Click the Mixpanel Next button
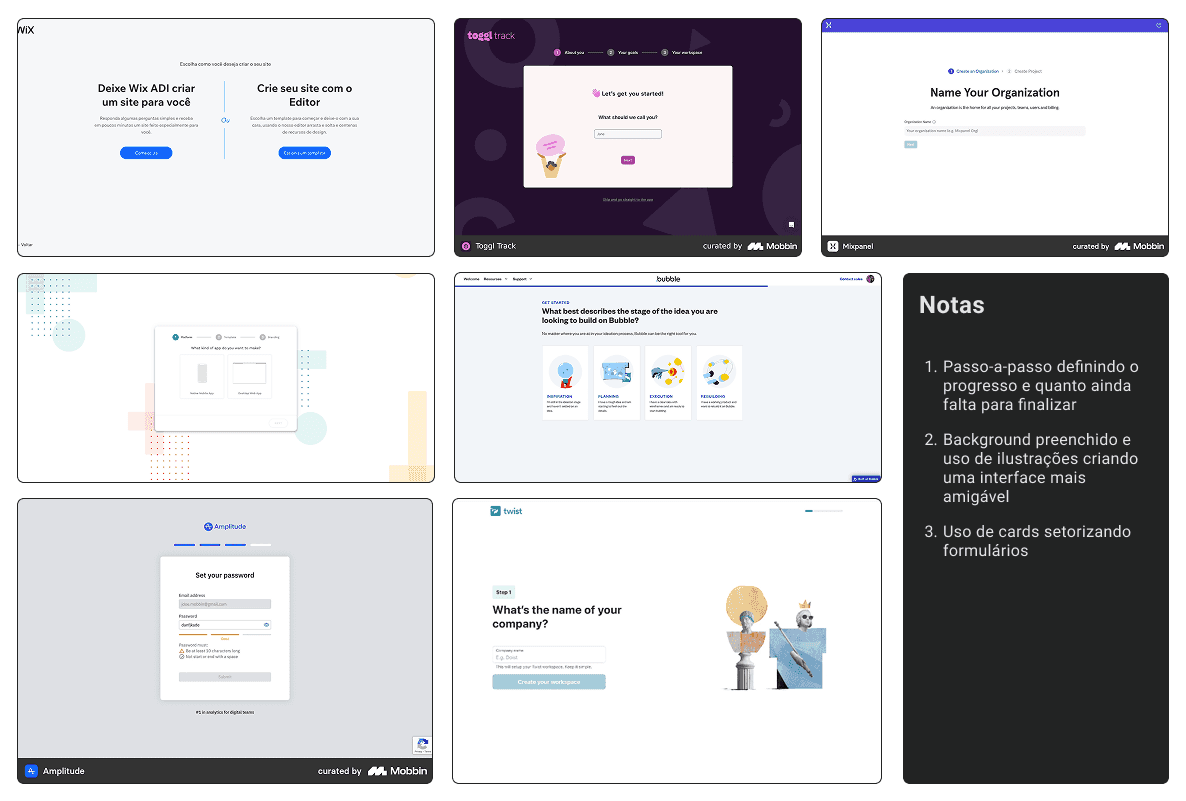The width and height of the screenshot is (1186, 801). 911,144
